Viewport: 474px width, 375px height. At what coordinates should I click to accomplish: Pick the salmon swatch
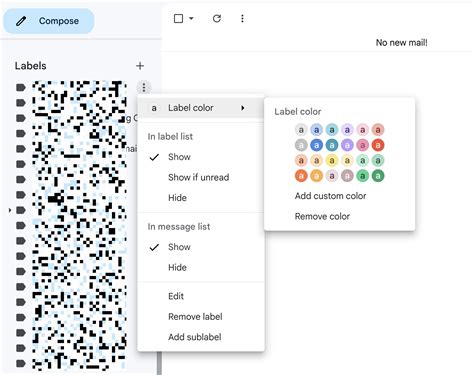tap(378, 130)
